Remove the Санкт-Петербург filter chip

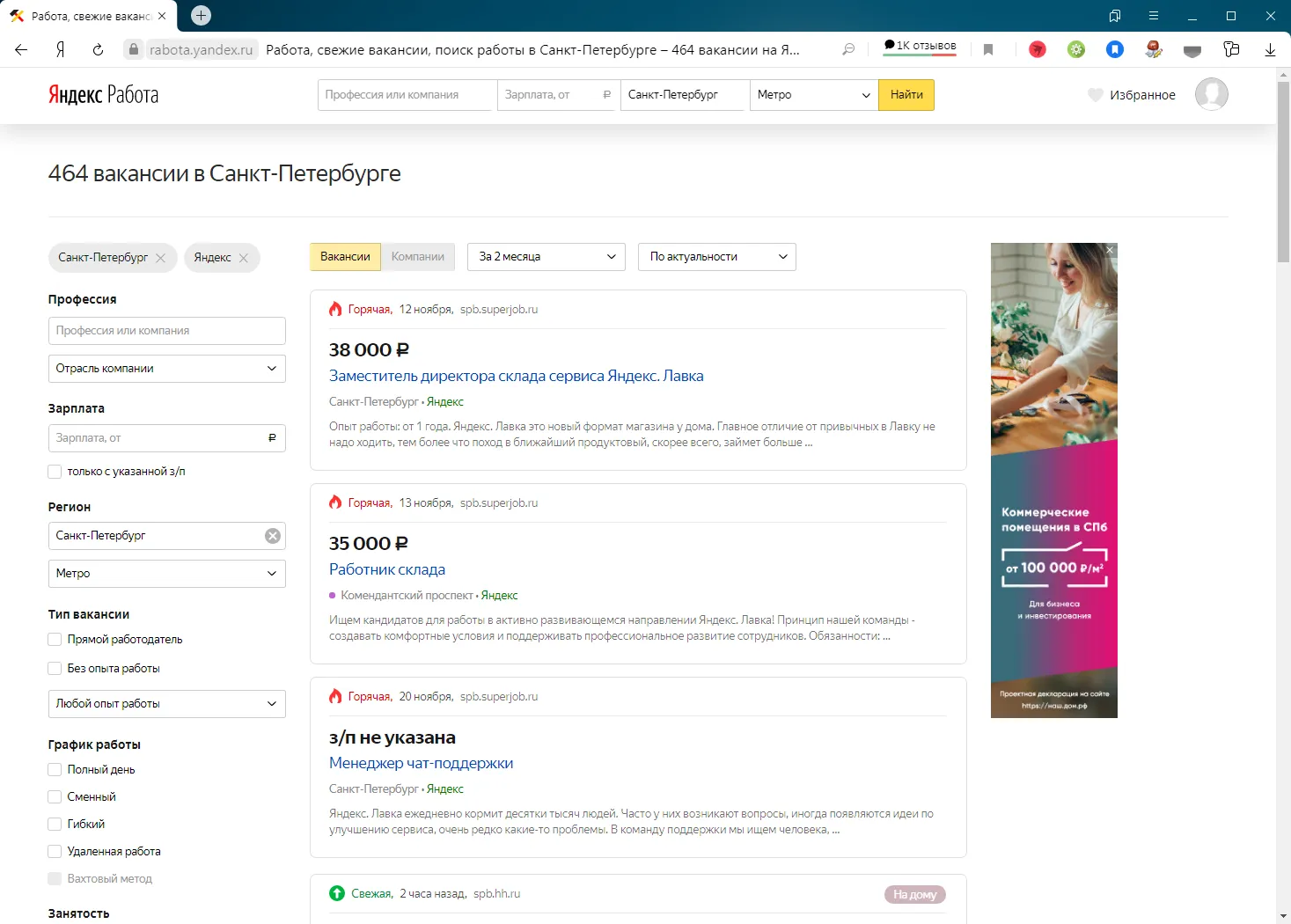(x=160, y=258)
